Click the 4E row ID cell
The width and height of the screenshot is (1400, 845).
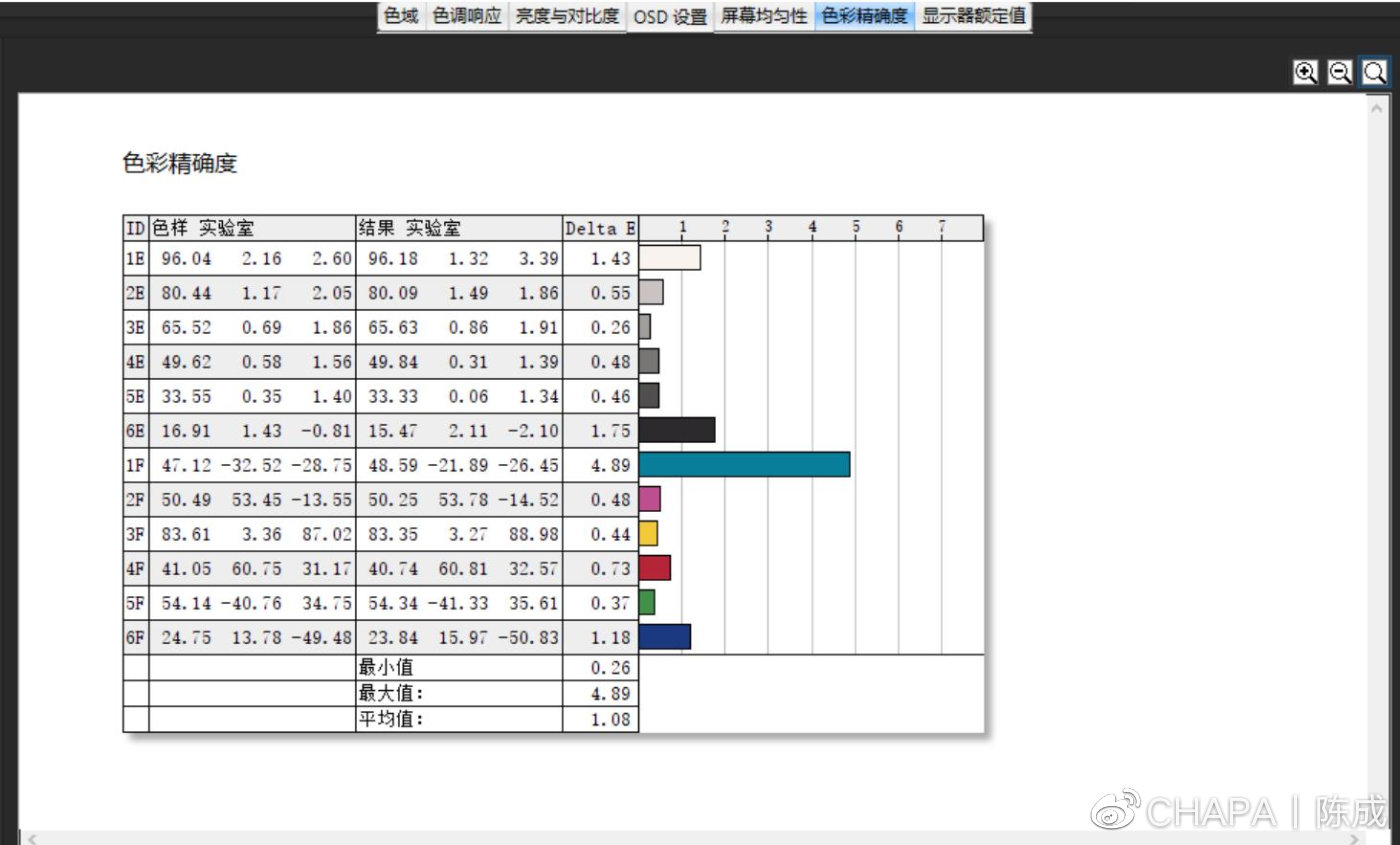[x=136, y=362]
